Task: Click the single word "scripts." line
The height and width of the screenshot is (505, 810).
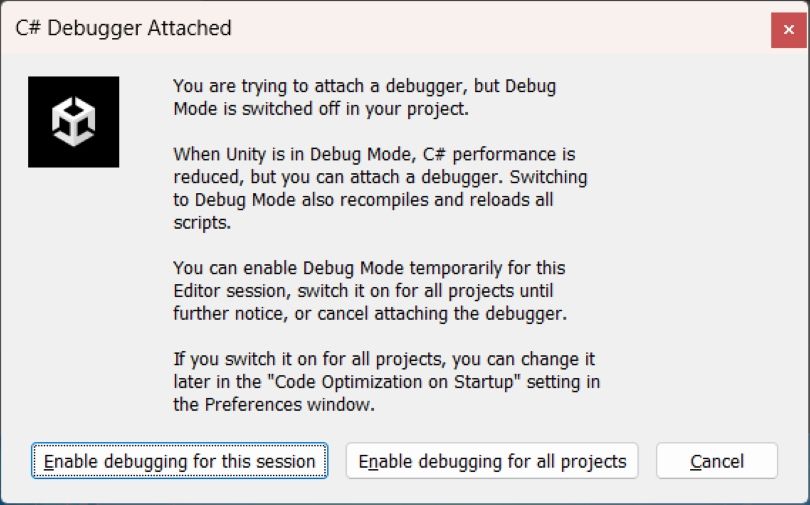Action: tap(202, 223)
